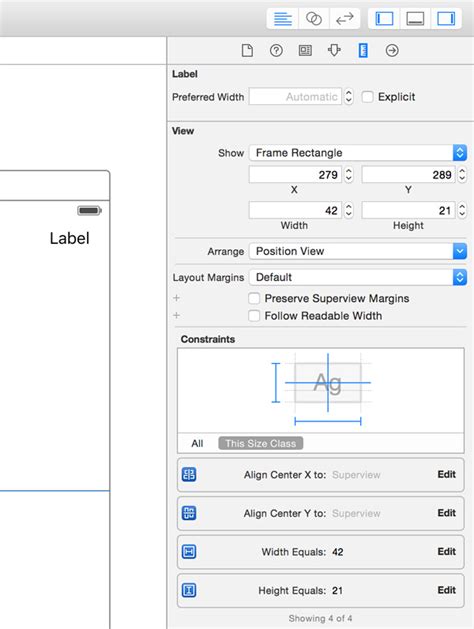This screenshot has height=629, width=474.
Task: Open the Connections inspector
Action: 392,51
